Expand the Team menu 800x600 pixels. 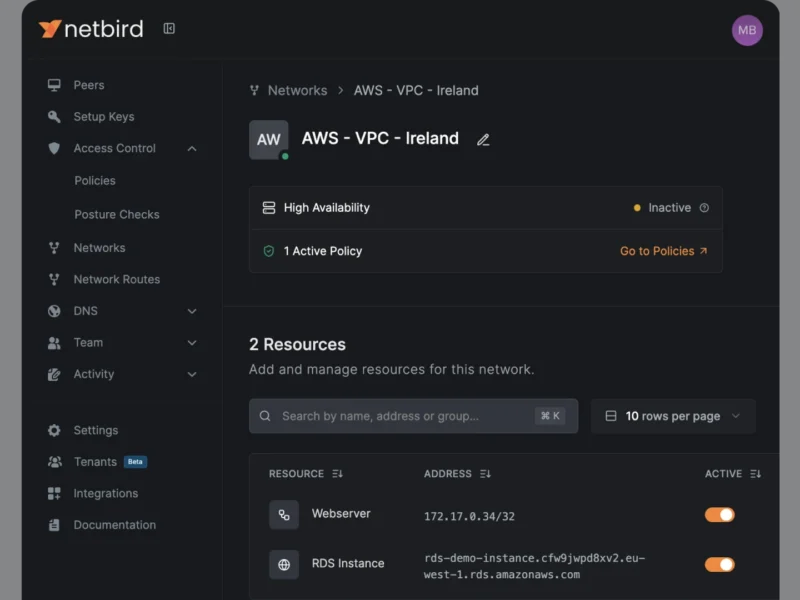pyautogui.click(x=192, y=343)
